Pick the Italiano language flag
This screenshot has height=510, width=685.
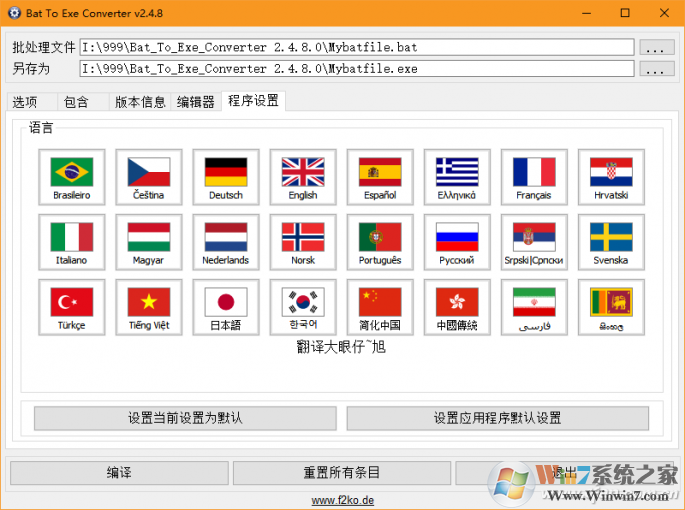(x=72, y=242)
